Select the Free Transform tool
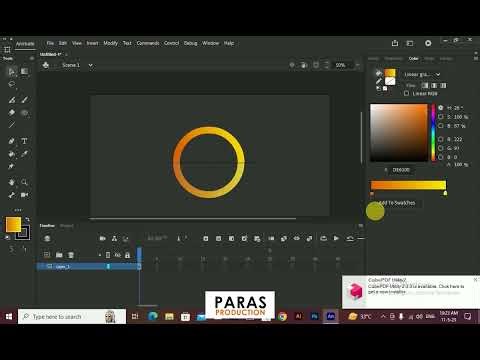The image size is (480, 360). click(24, 71)
